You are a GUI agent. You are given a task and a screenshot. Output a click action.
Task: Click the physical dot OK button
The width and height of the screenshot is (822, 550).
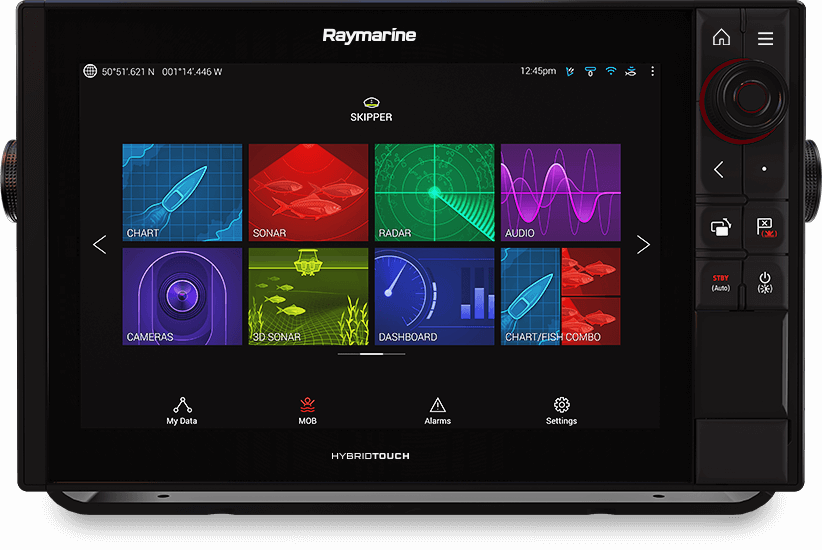tap(764, 169)
